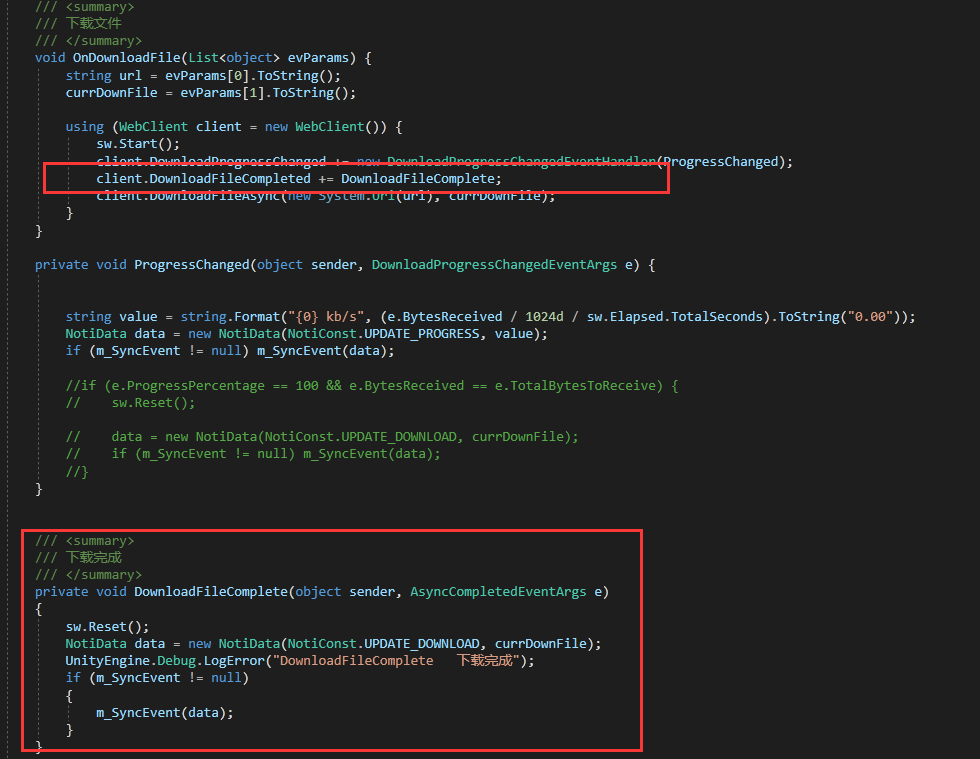The height and width of the screenshot is (759, 980).
Task: Click NotiConst.UPDATE_PROGRESS constant
Action: point(383,334)
